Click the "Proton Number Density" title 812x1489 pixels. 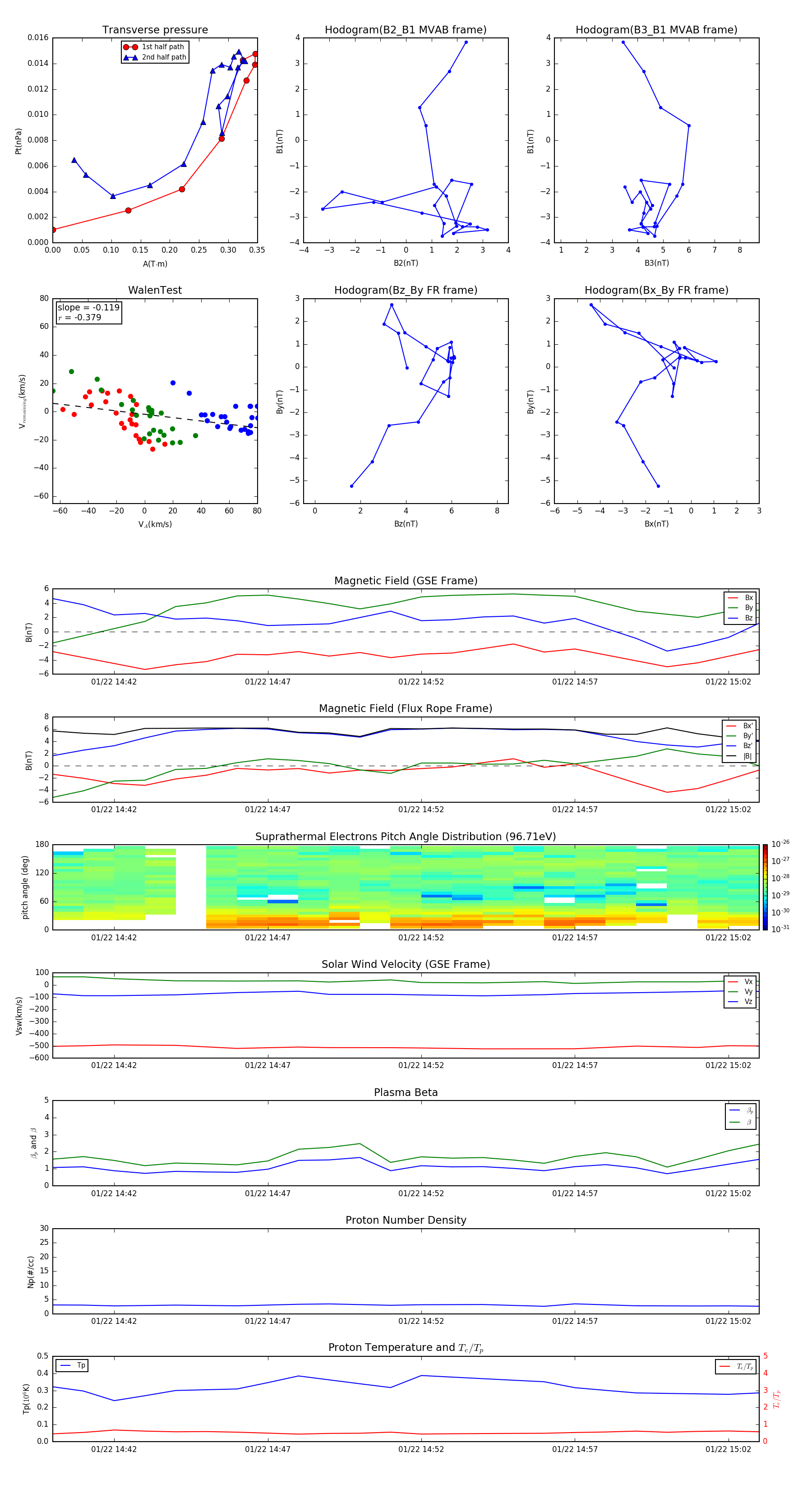point(406,1220)
